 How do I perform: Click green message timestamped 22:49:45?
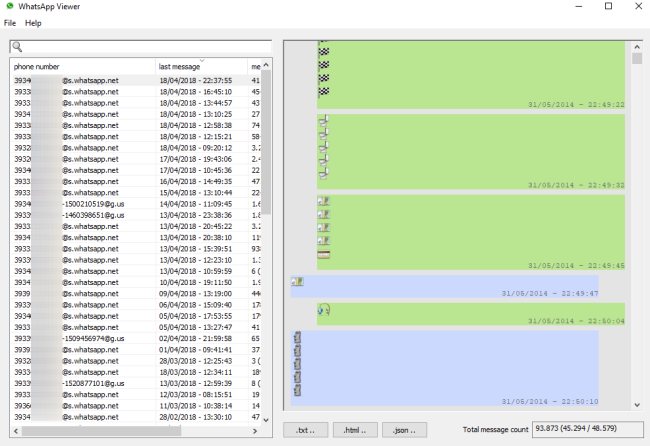pos(471,233)
